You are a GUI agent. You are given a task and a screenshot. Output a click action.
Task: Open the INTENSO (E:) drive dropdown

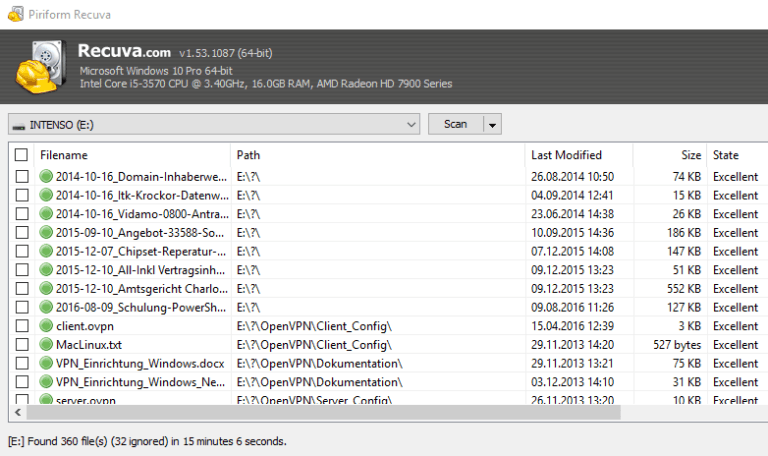pos(214,124)
